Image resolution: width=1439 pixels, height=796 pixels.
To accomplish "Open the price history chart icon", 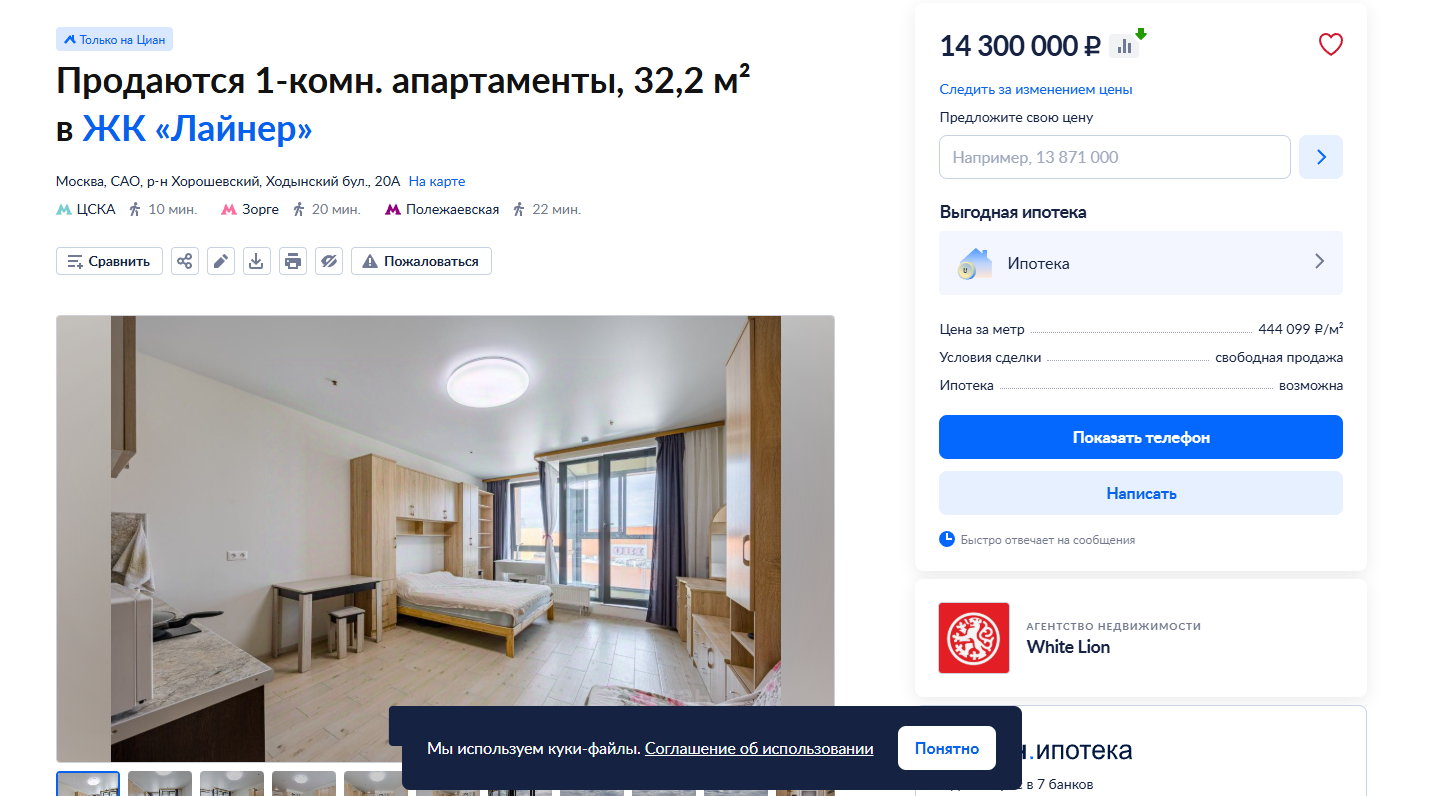I will click(1125, 45).
